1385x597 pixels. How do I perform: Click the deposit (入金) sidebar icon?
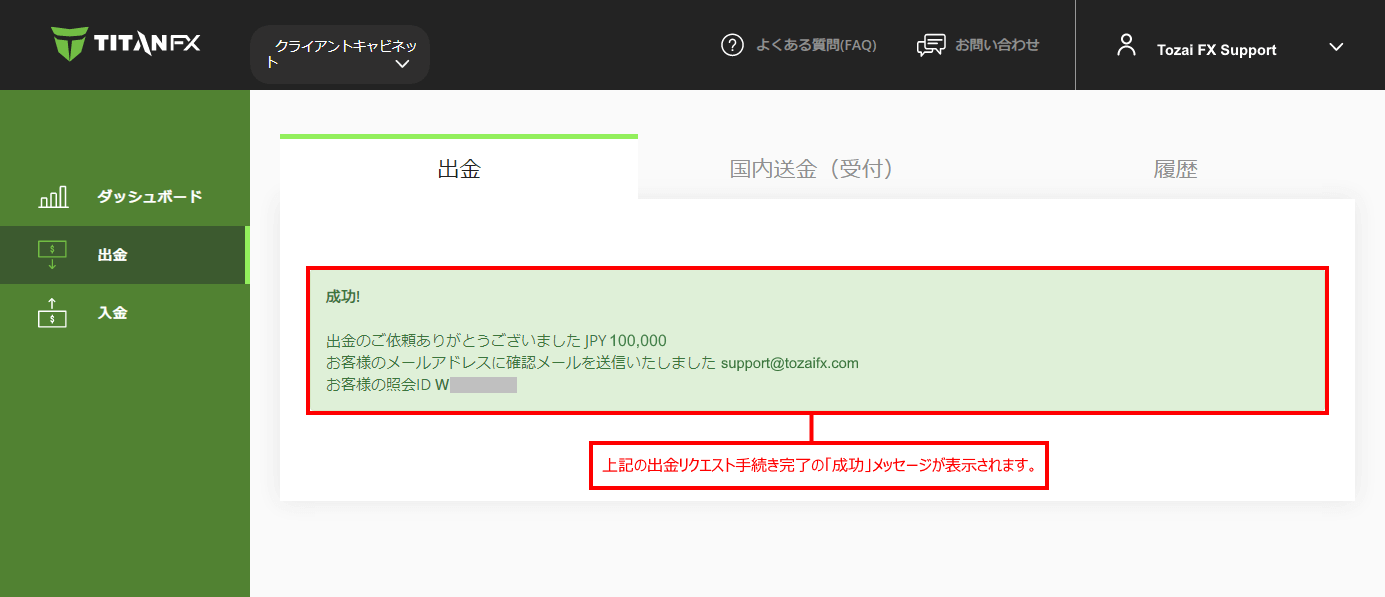[51, 312]
